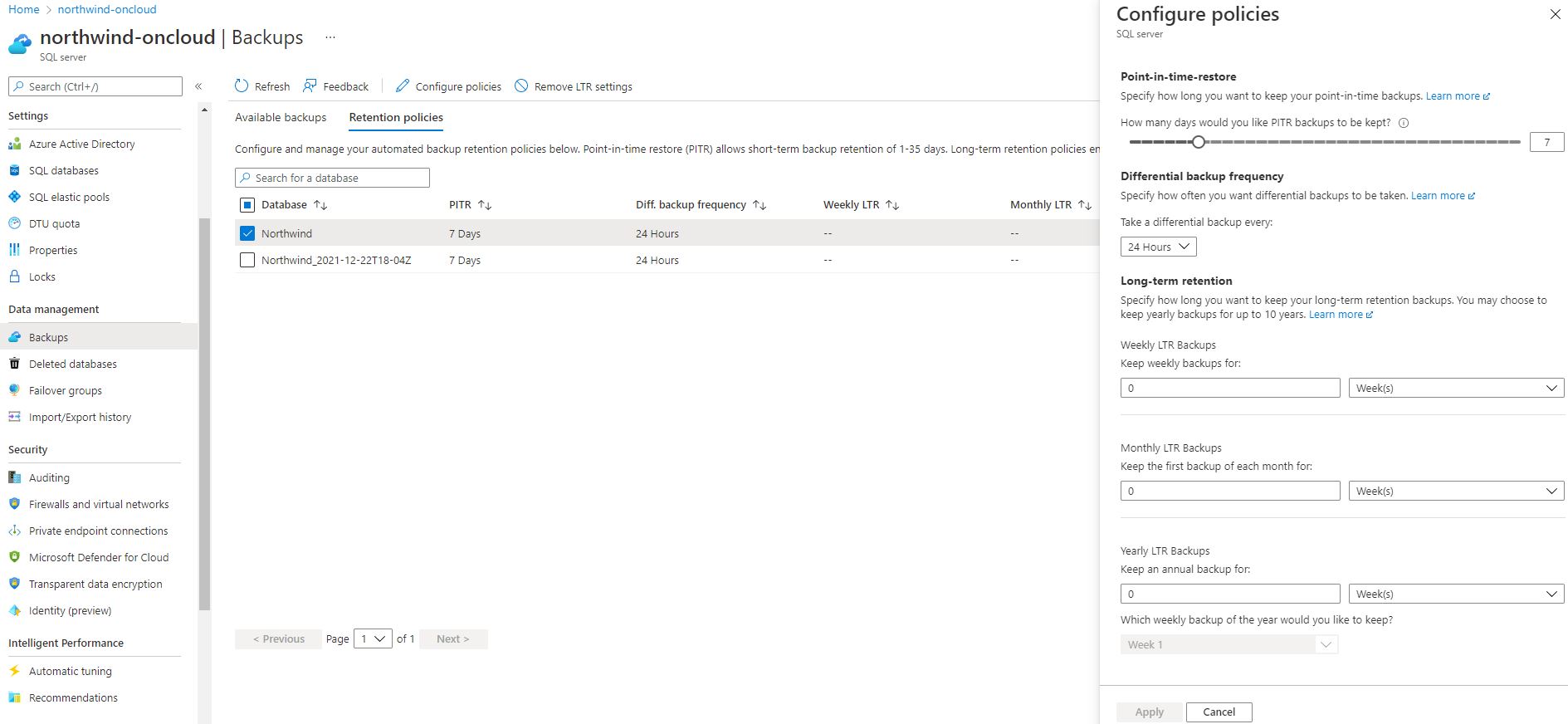The height and width of the screenshot is (724, 1568).
Task: Open Failover groups menu item
Action: [66, 390]
